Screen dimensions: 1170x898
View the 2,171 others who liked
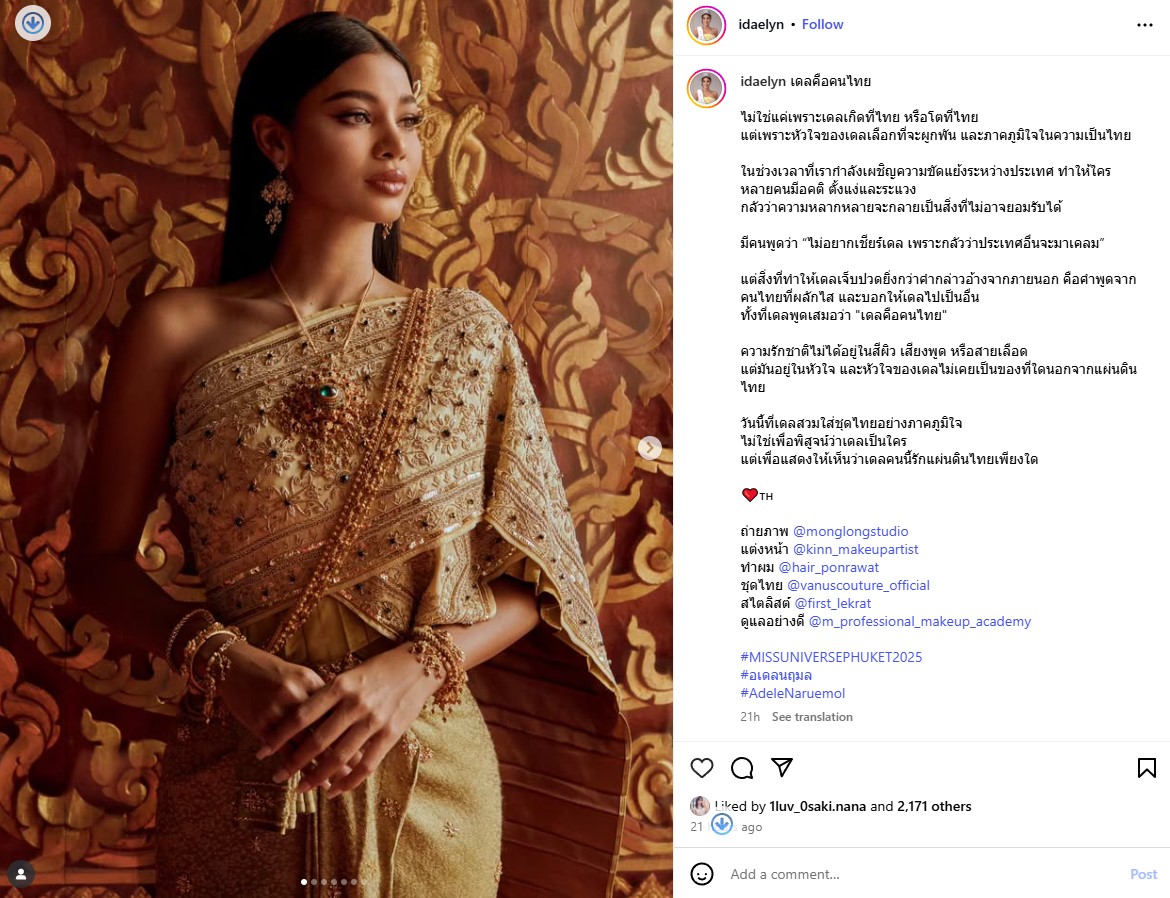point(934,806)
